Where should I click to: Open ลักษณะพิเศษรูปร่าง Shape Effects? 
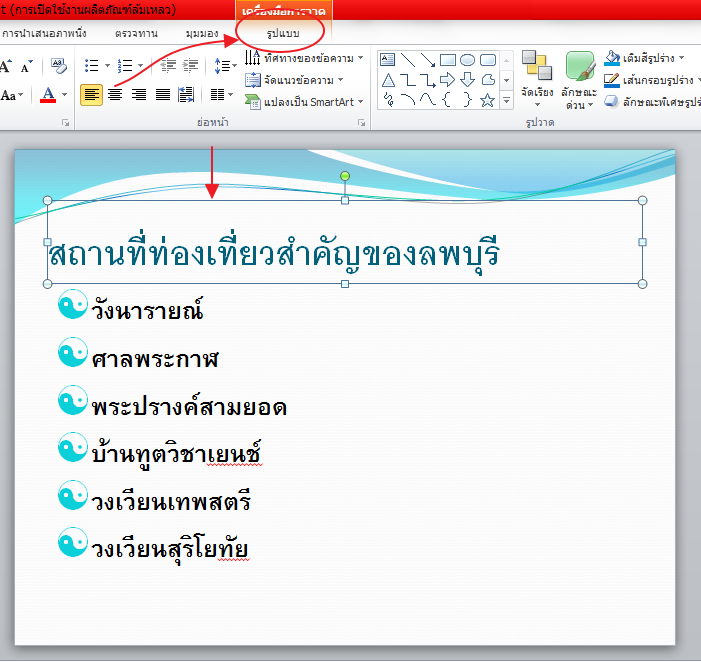click(x=652, y=102)
